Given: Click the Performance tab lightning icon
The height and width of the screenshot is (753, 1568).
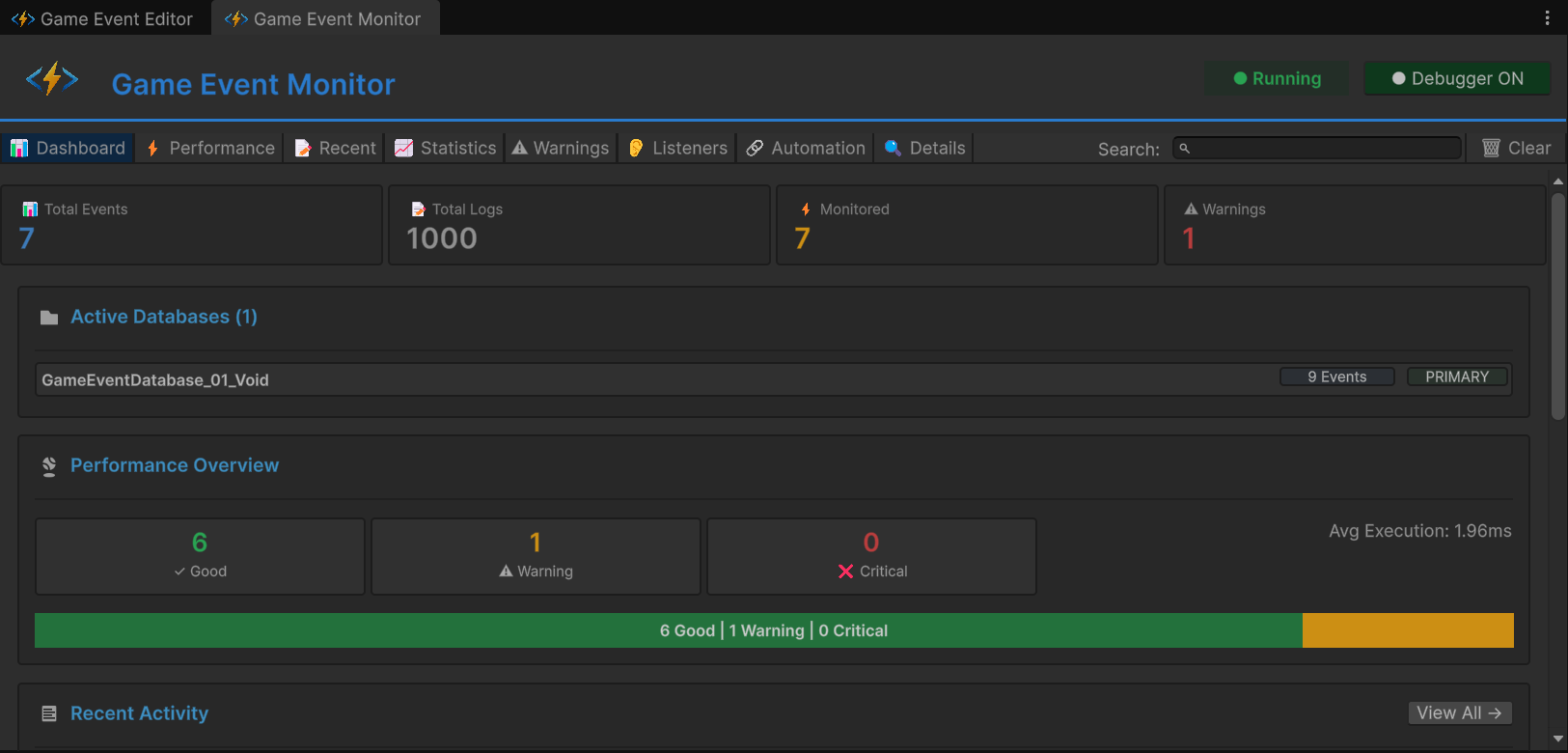Looking at the screenshot, I should (x=152, y=148).
